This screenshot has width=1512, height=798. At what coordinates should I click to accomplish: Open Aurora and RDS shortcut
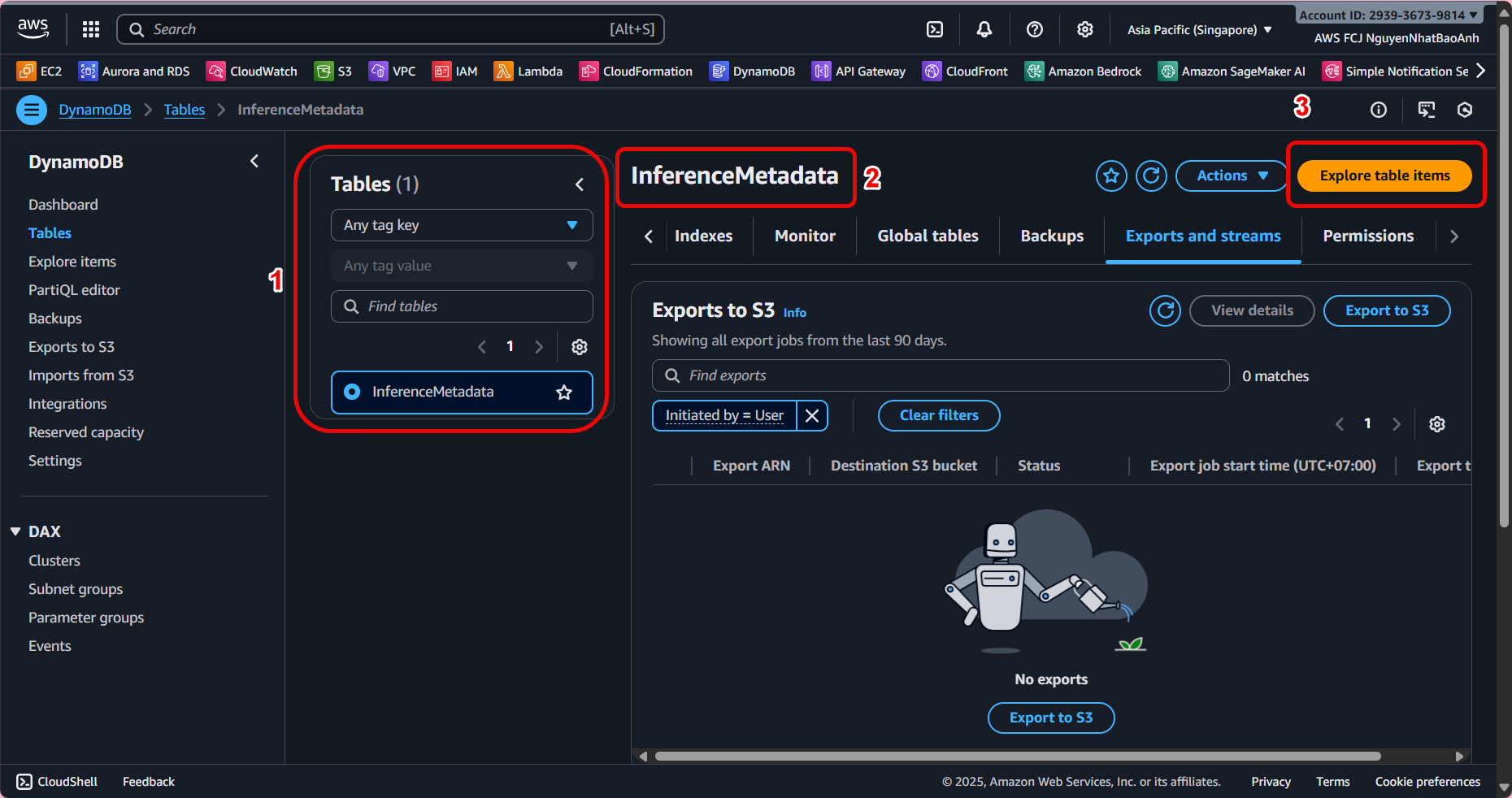point(134,72)
